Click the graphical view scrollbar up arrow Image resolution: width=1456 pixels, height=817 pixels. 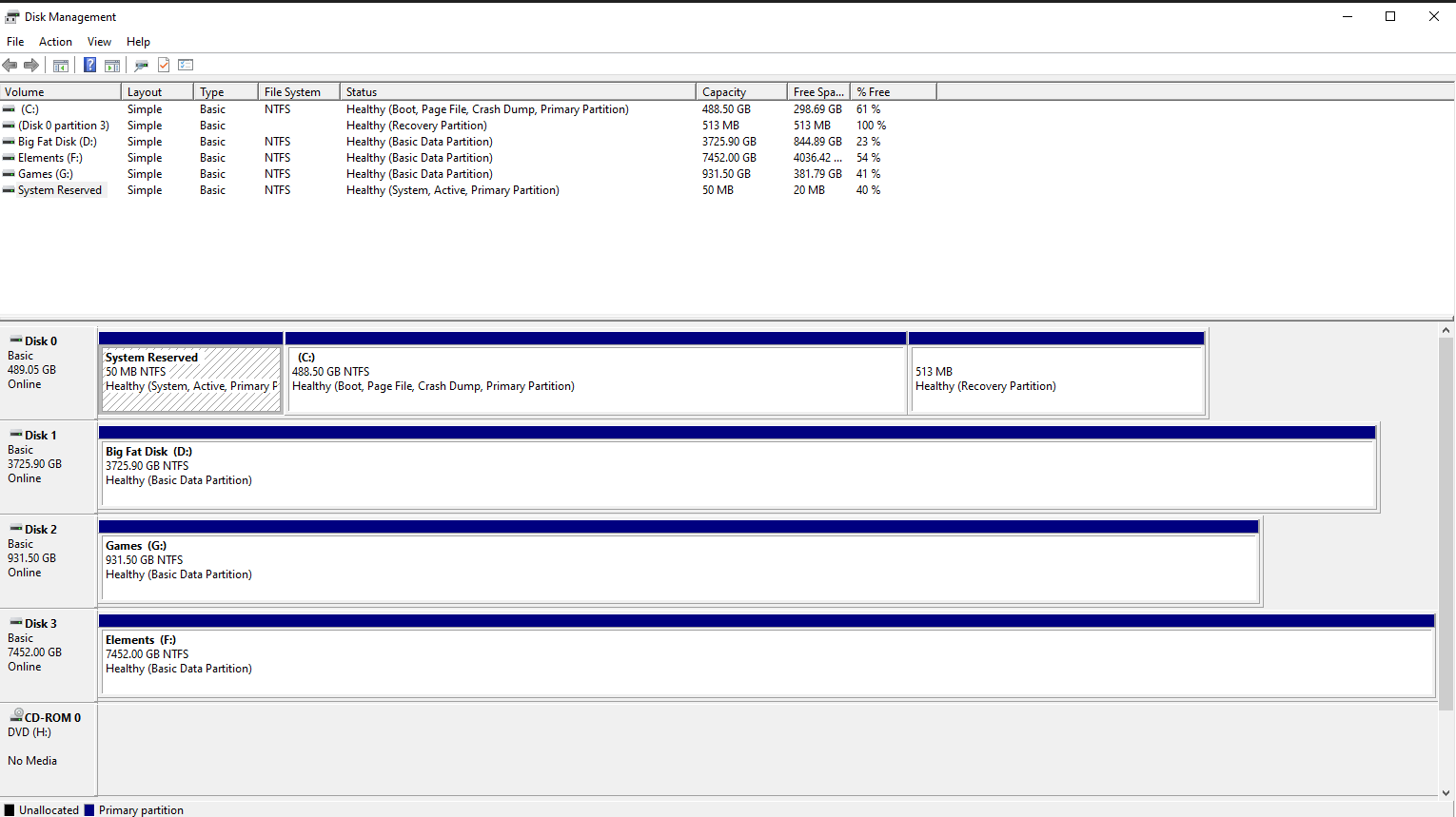click(x=1446, y=330)
